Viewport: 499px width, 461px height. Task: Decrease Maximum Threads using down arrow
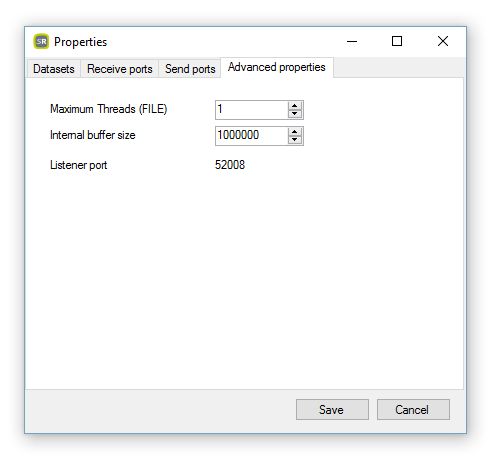[294, 114]
